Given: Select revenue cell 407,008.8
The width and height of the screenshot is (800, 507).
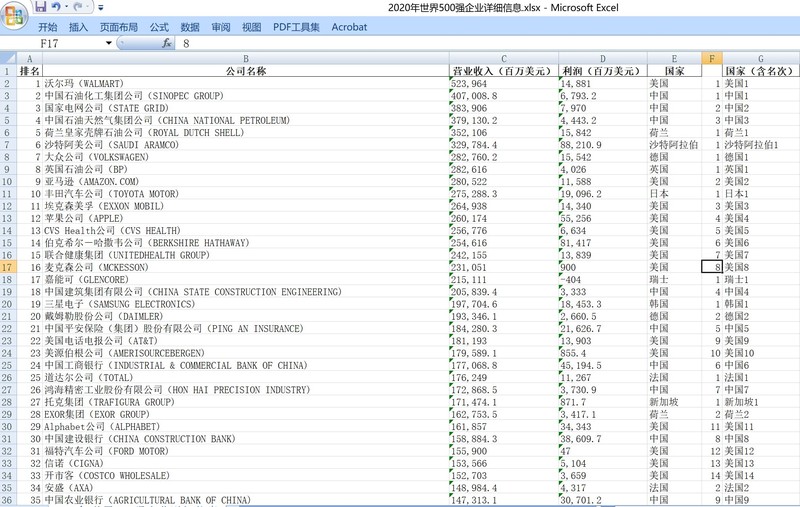Looking at the screenshot, I should point(504,95).
